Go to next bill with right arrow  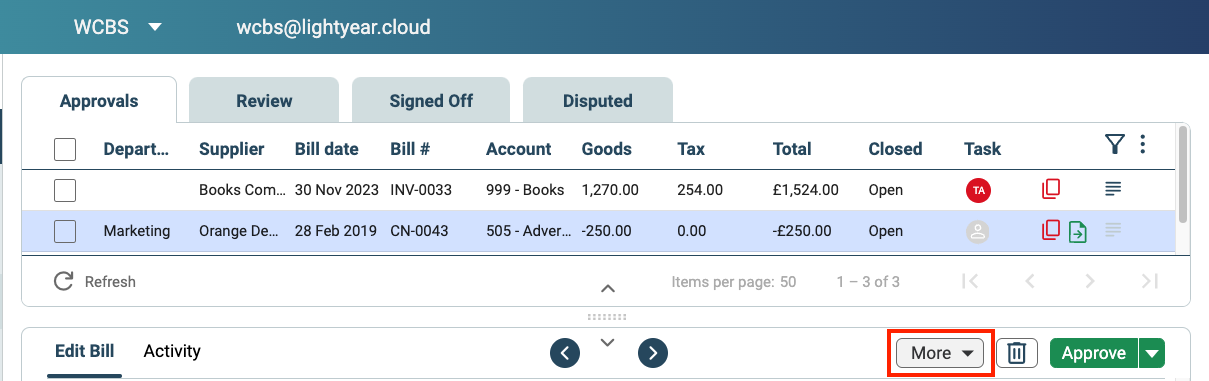pos(653,352)
